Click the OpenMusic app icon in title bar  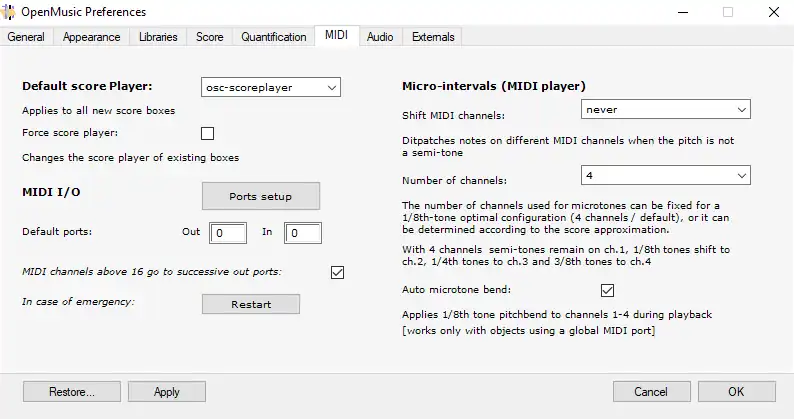pos(11,12)
